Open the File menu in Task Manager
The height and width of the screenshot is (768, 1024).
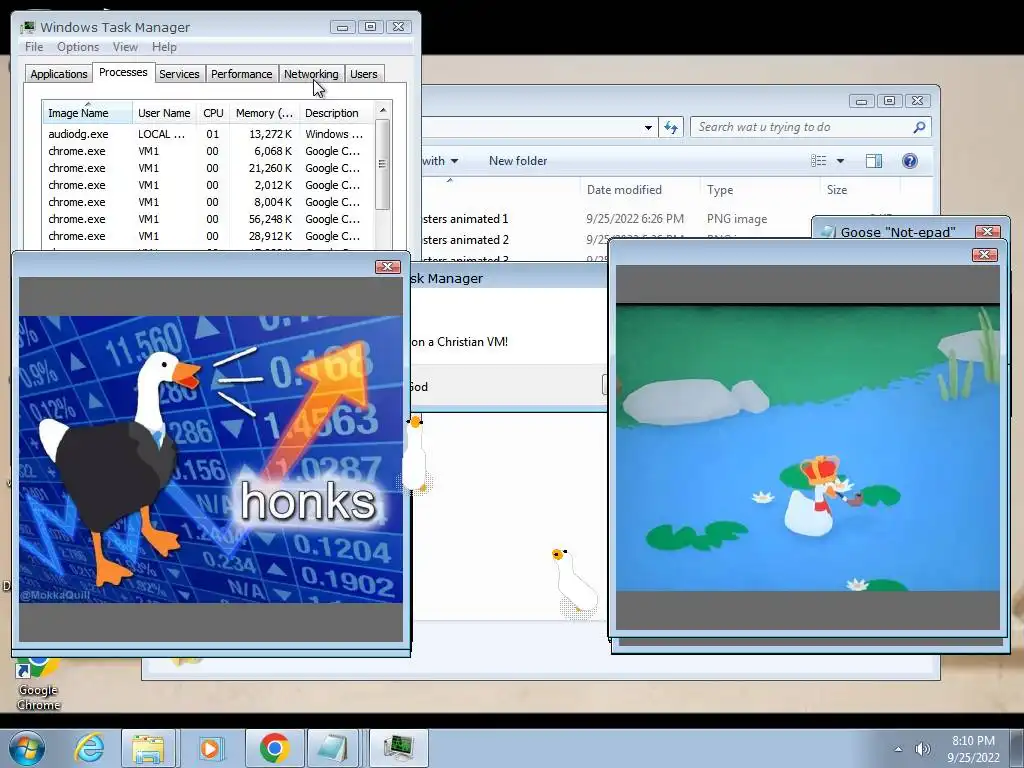(x=34, y=47)
